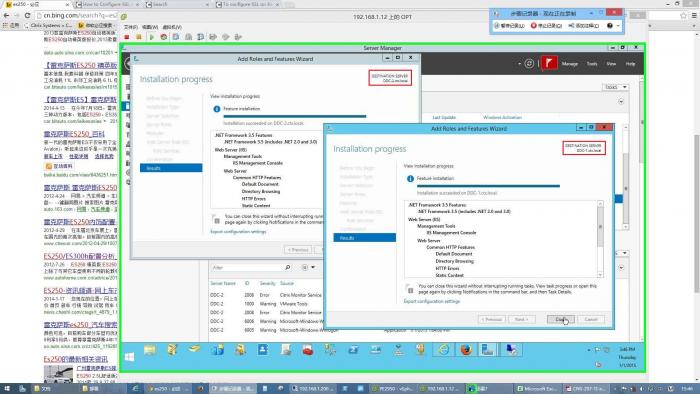700x394 pixels.
Task: Click the collapse chevron under Tasks in Server Manager
Action: 621,102
